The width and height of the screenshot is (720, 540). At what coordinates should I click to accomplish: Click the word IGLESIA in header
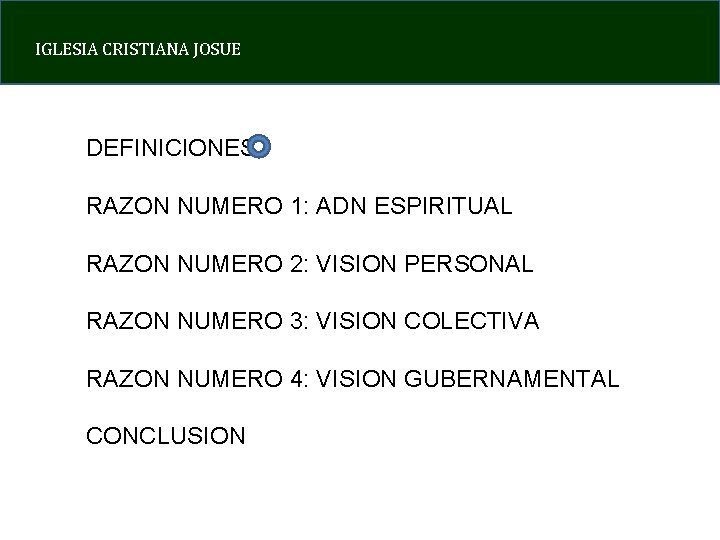pyautogui.click(x=61, y=49)
